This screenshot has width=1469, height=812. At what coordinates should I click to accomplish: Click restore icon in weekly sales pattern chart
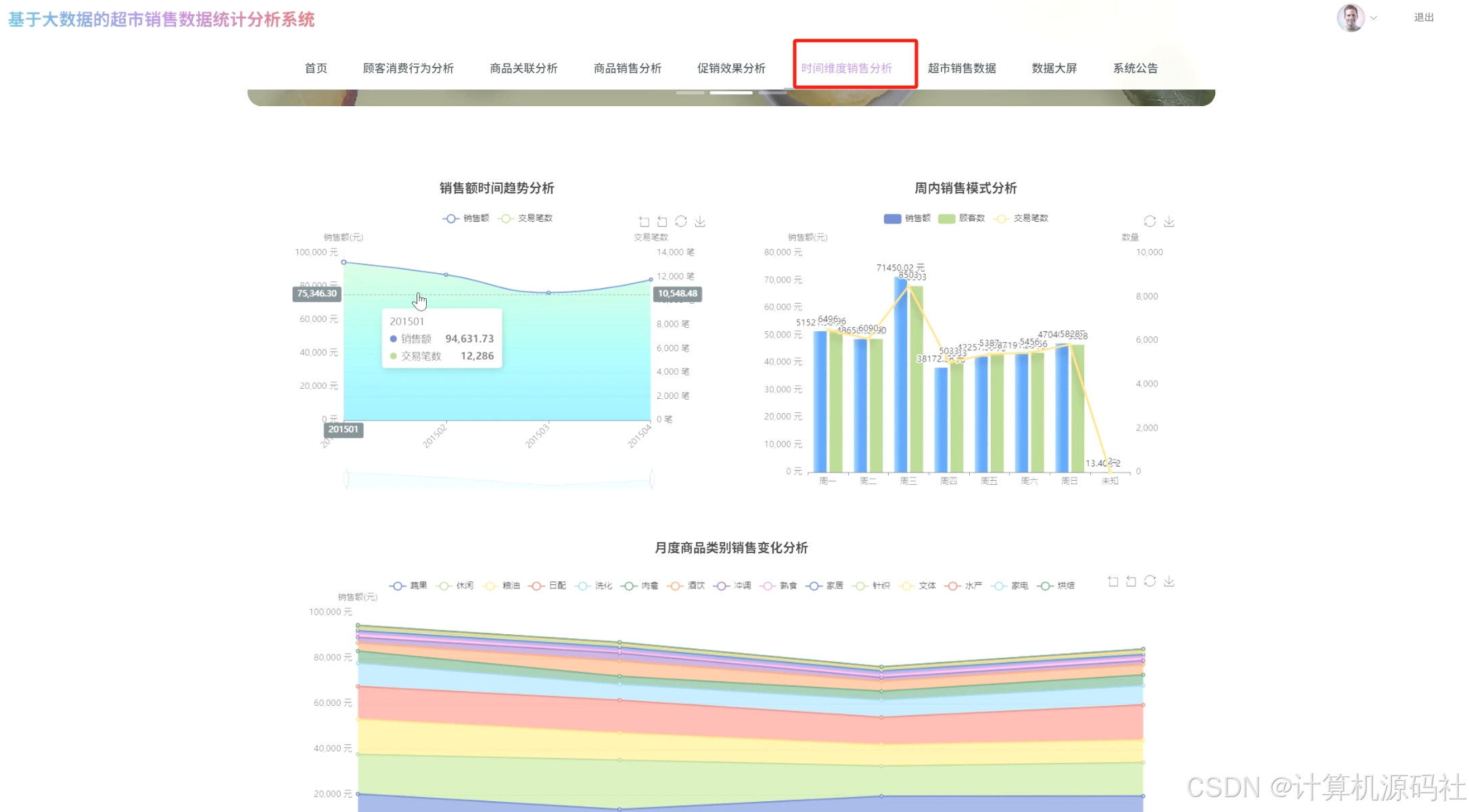[x=1150, y=221]
